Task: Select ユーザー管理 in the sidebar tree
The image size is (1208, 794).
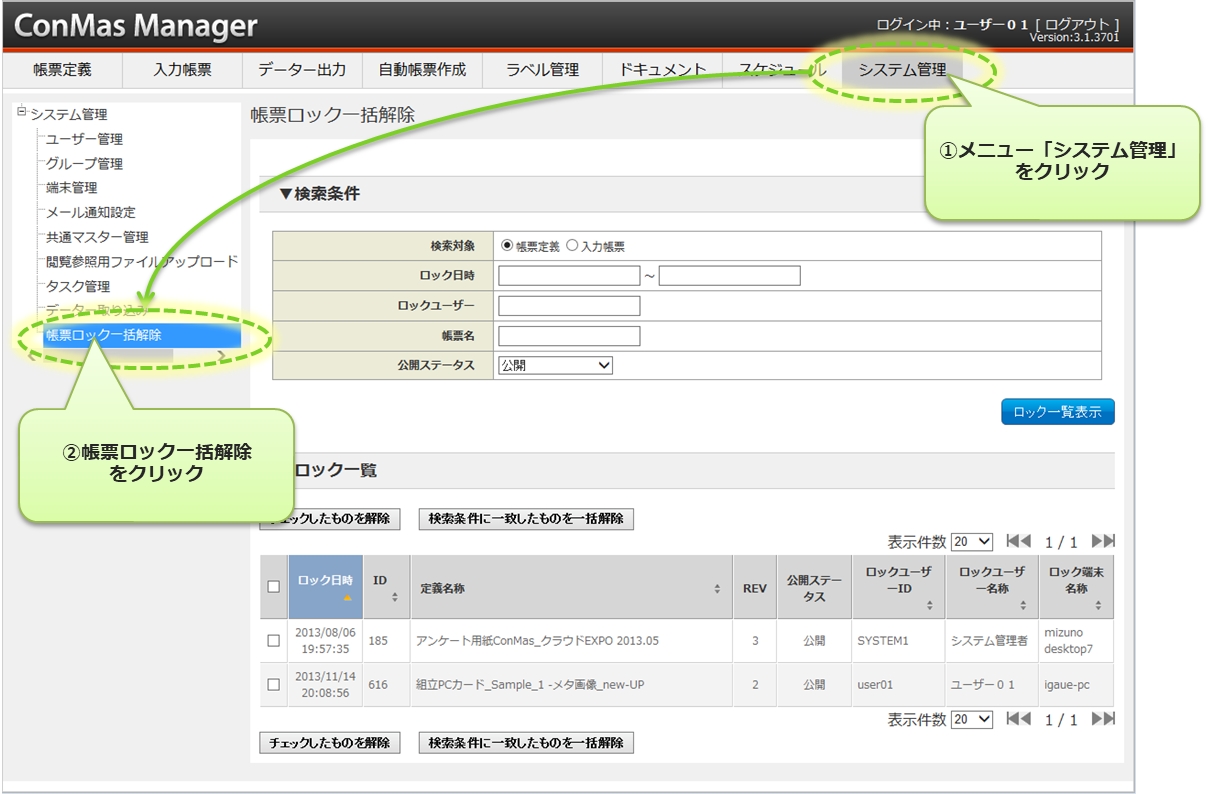Action: 85,139
